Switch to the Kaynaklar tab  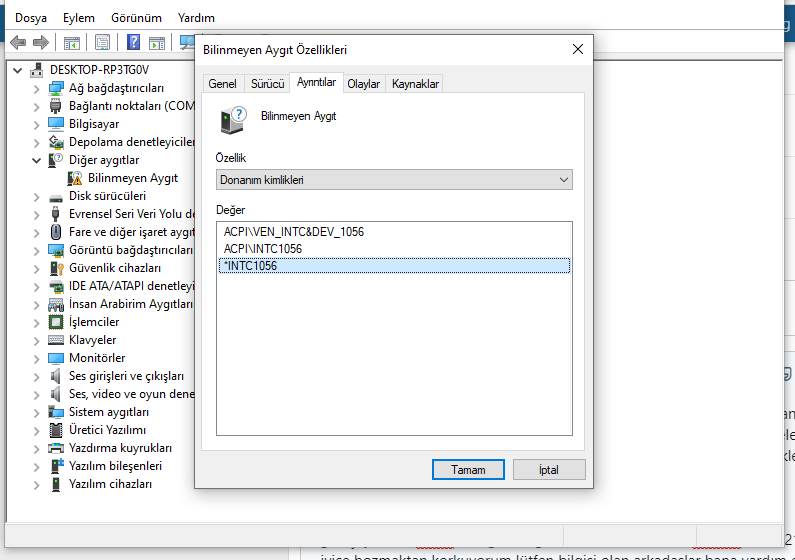(415, 84)
